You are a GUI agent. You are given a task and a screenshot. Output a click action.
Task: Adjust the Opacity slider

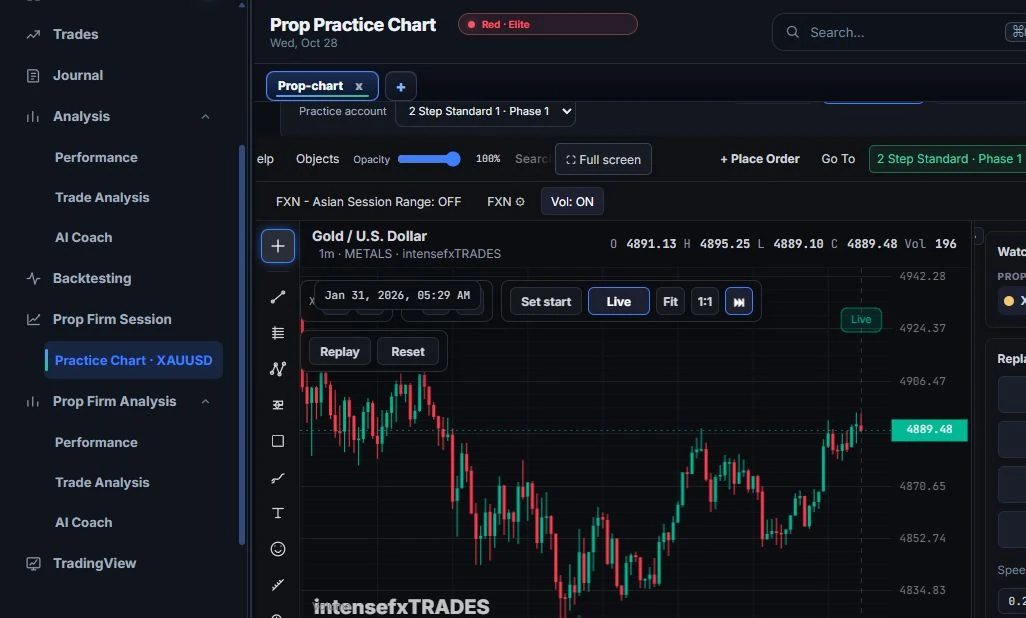point(429,159)
